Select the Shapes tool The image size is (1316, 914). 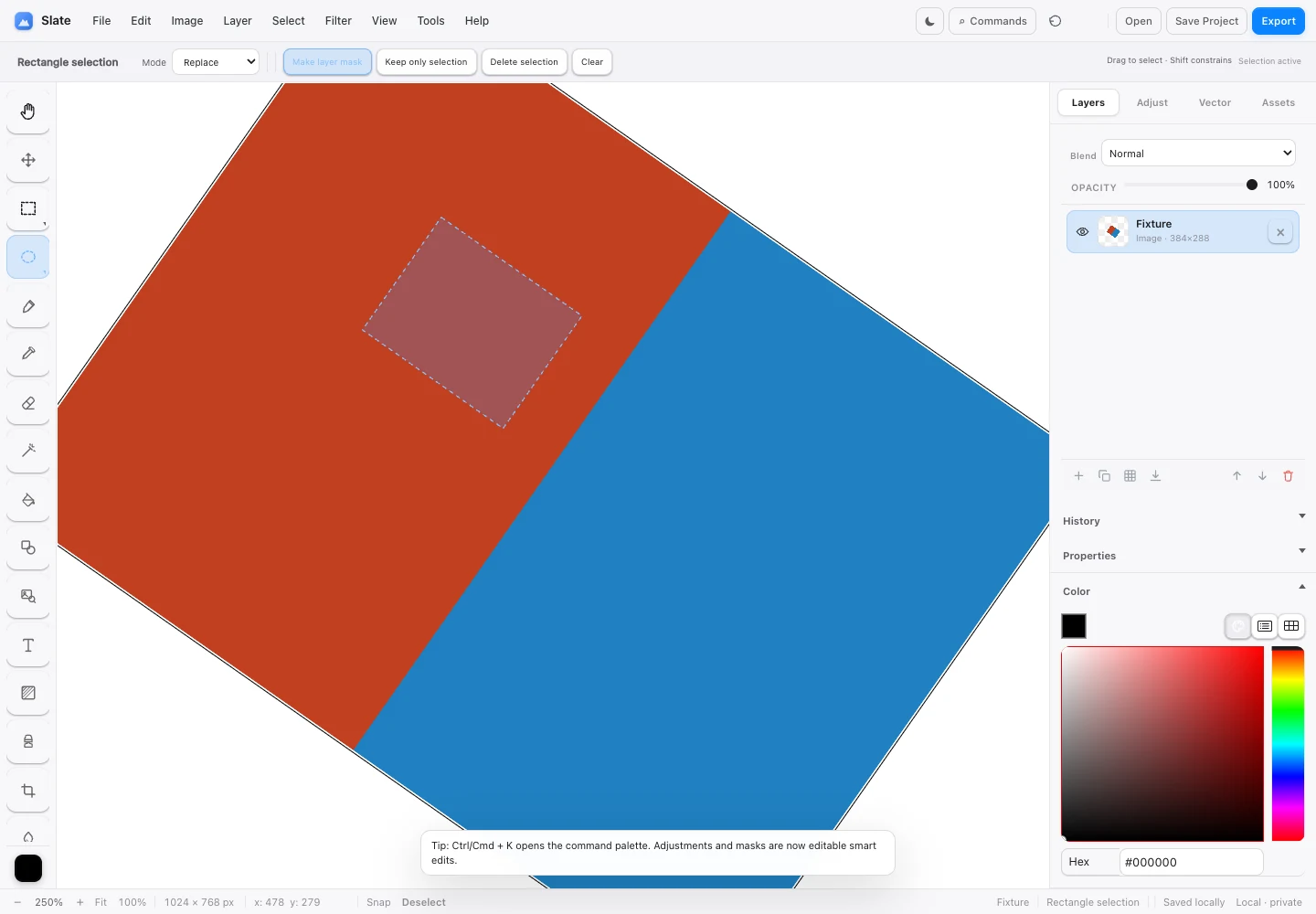(x=28, y=547)
